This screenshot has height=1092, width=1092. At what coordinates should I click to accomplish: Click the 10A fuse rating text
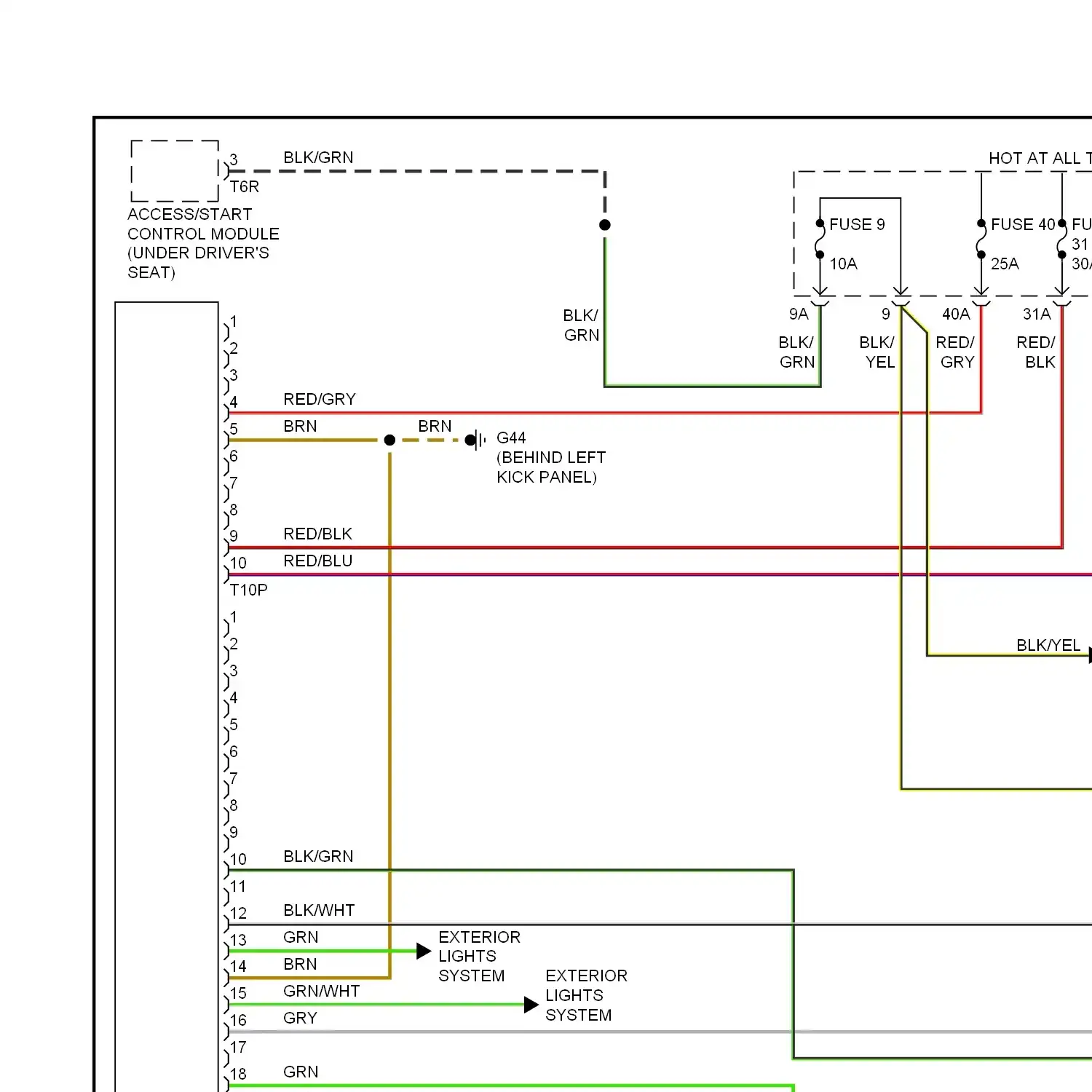(843, 264)
